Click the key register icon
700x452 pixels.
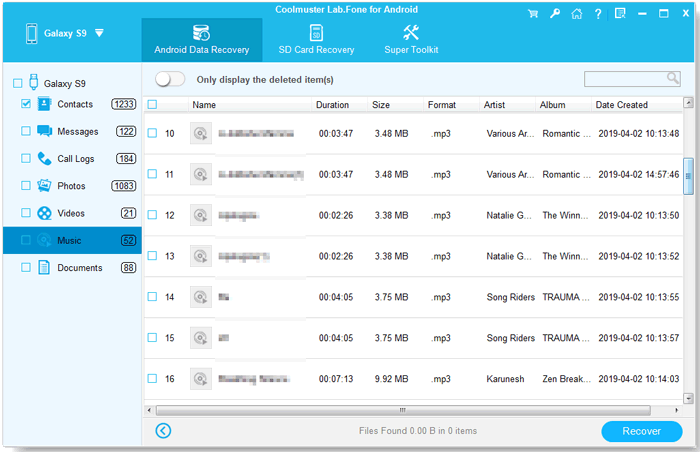[x=554, y=13]
